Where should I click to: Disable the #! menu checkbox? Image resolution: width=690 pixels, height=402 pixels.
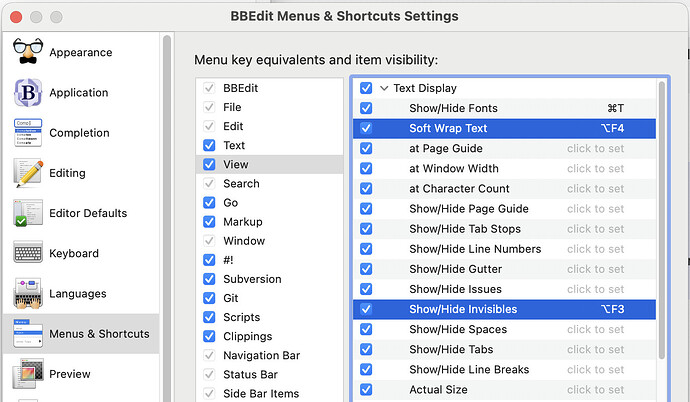click(209, 260)
